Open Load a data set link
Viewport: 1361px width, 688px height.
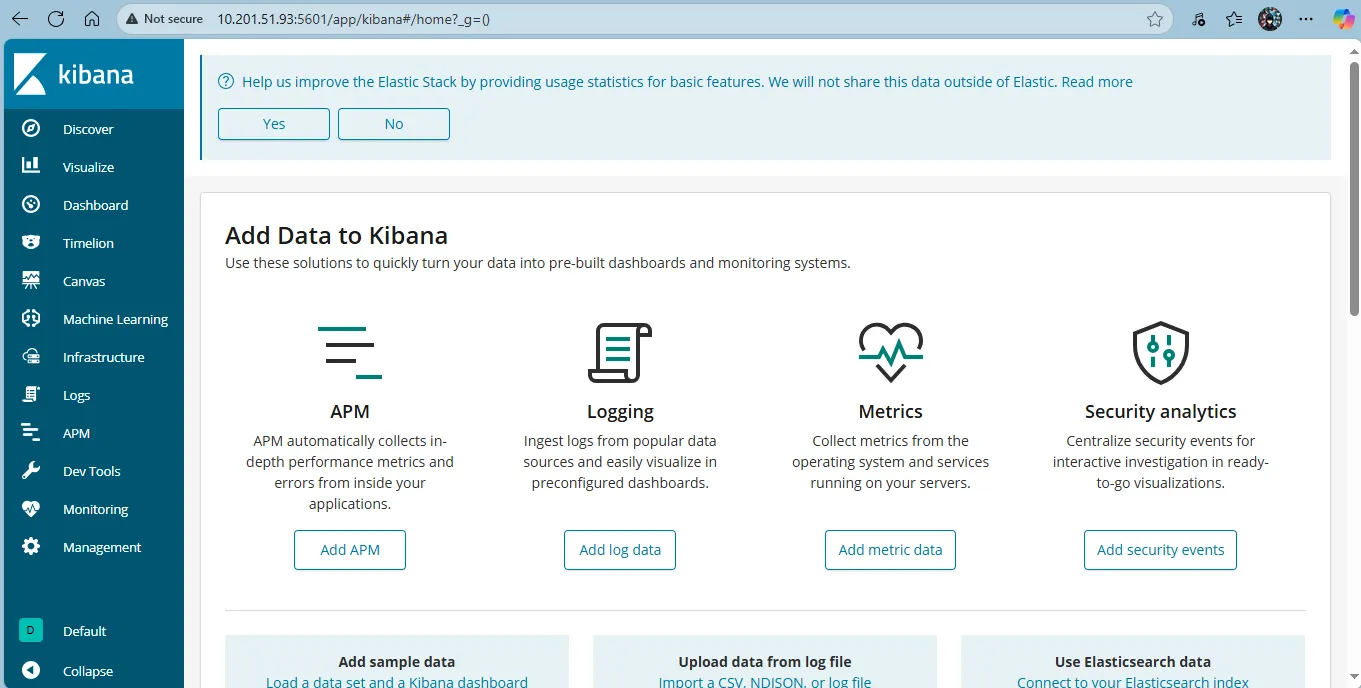(397, 682)
